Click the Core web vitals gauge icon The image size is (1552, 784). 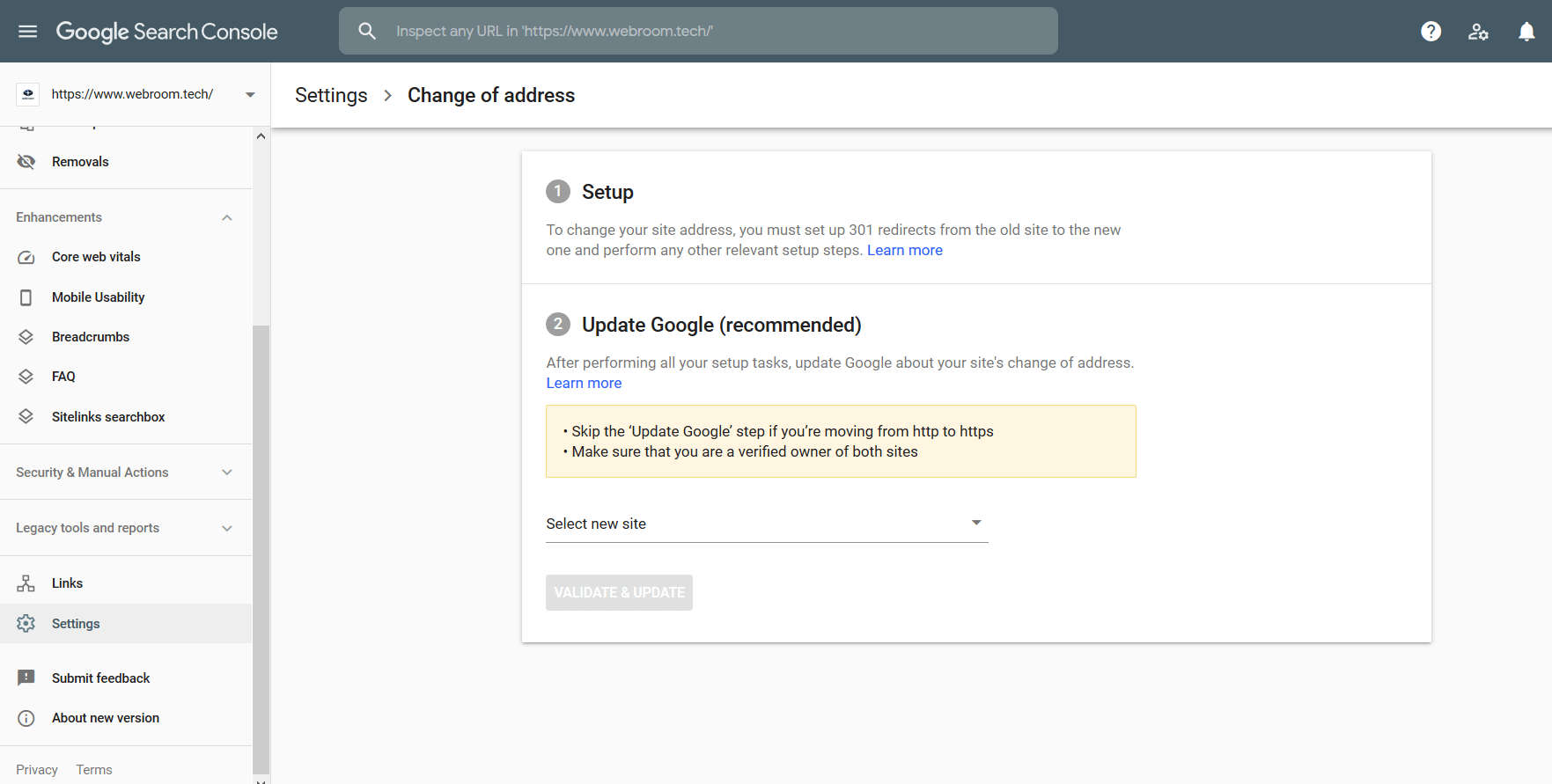point(26,257)
